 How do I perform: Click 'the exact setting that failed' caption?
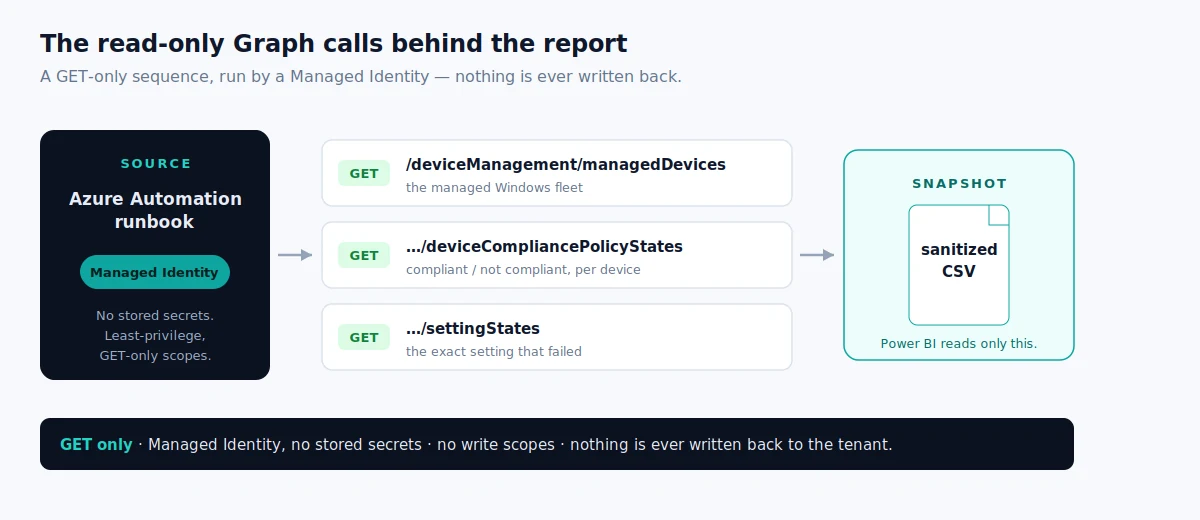point(494,351)
